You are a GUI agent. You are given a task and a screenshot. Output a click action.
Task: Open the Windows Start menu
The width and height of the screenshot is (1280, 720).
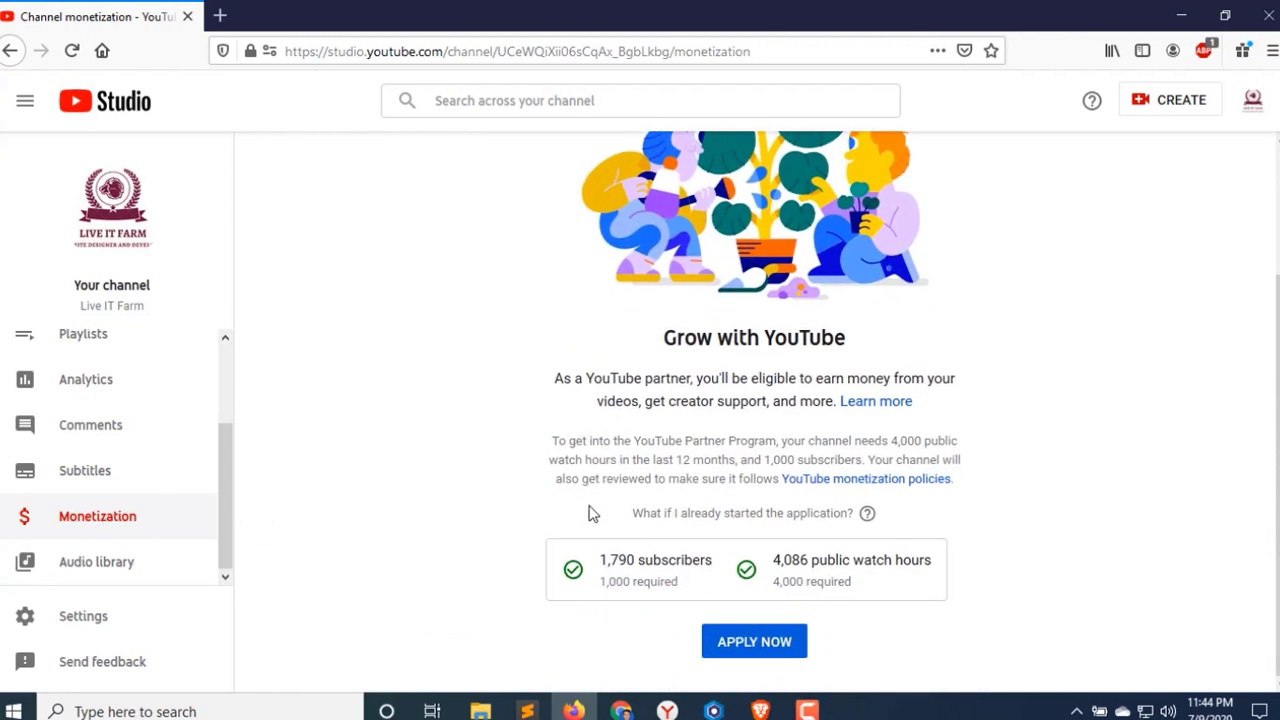(x=14, y=711)
